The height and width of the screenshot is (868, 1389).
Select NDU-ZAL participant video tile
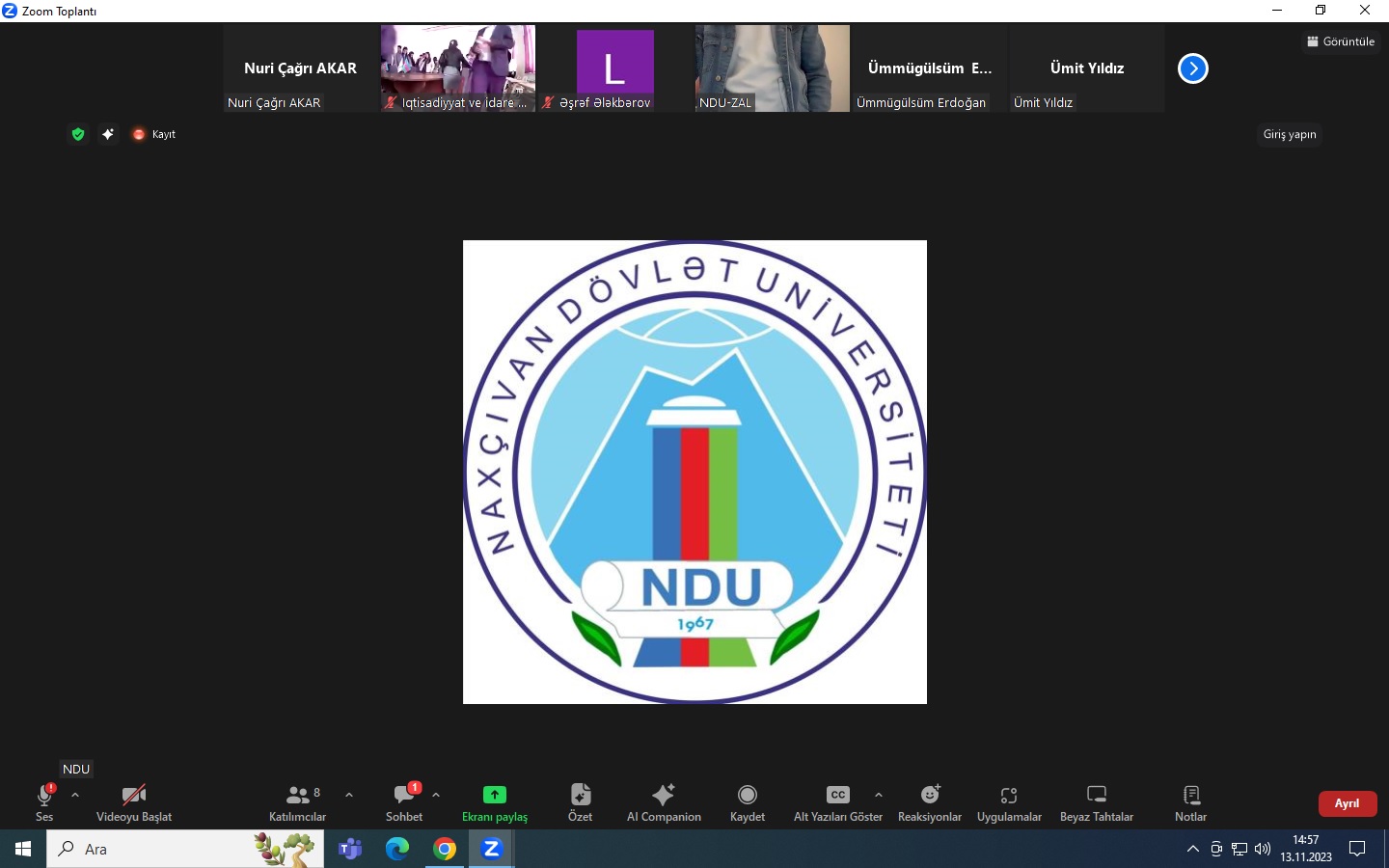(x=773, y=68)
